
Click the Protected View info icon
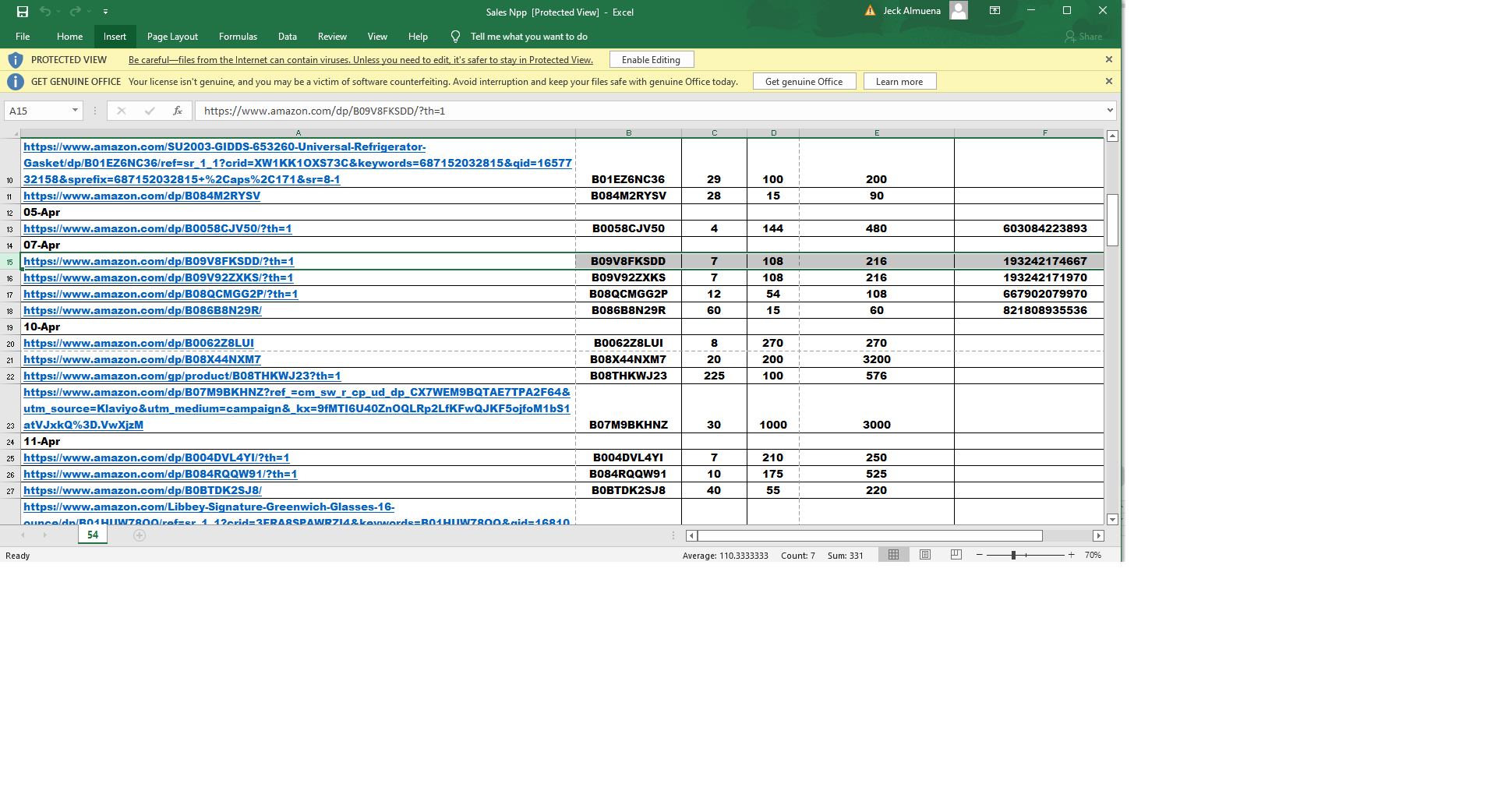15,60
